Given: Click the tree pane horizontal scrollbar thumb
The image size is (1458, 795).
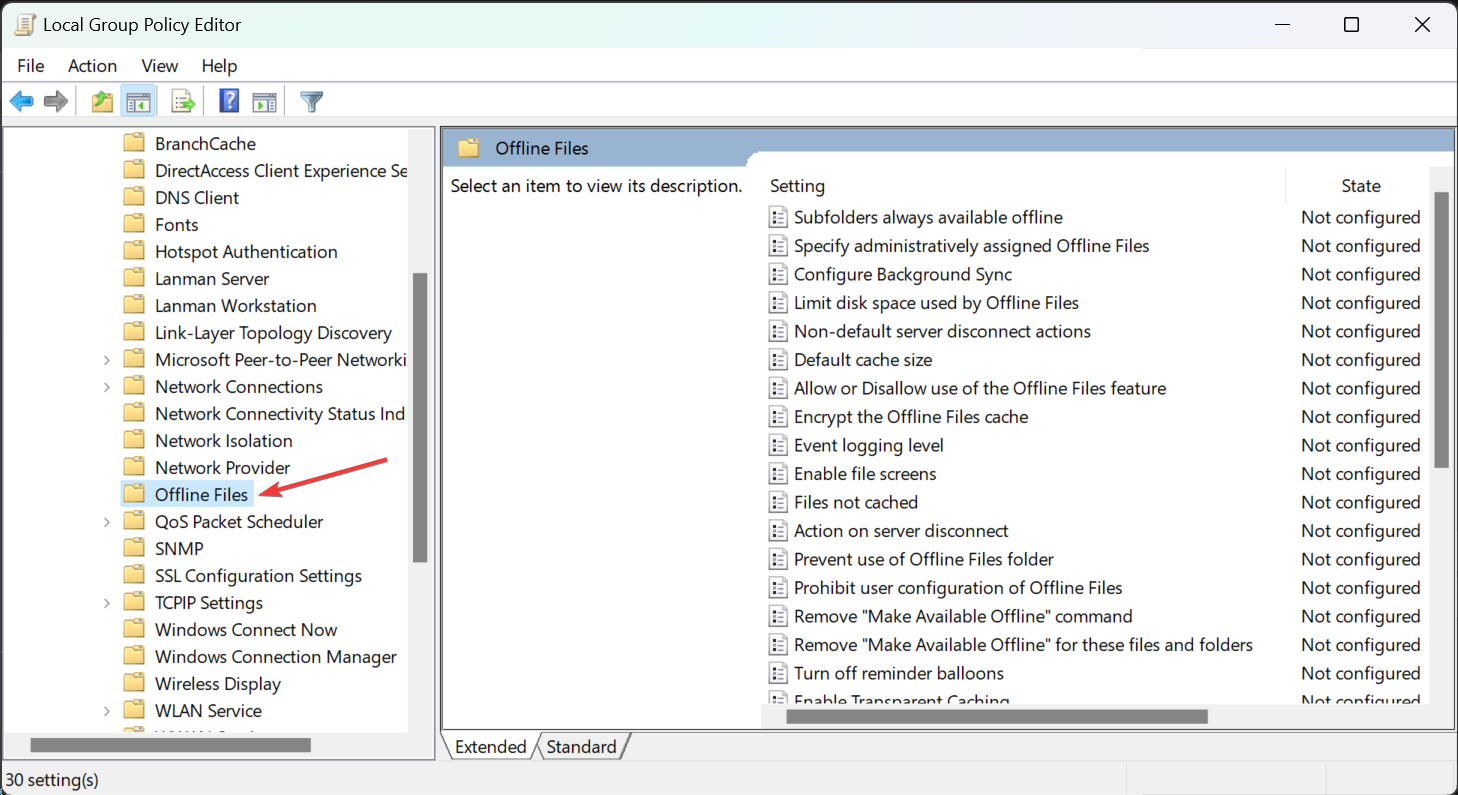Looking at the screenshot, I should pos(171,745).
